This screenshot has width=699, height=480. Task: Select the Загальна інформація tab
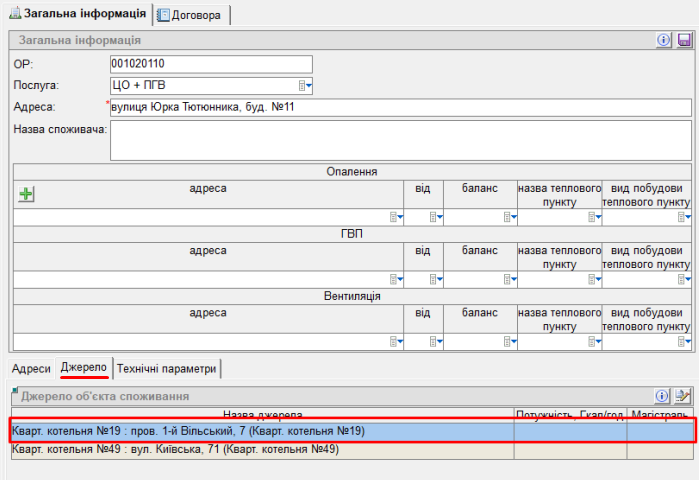[x=78, y=15]
